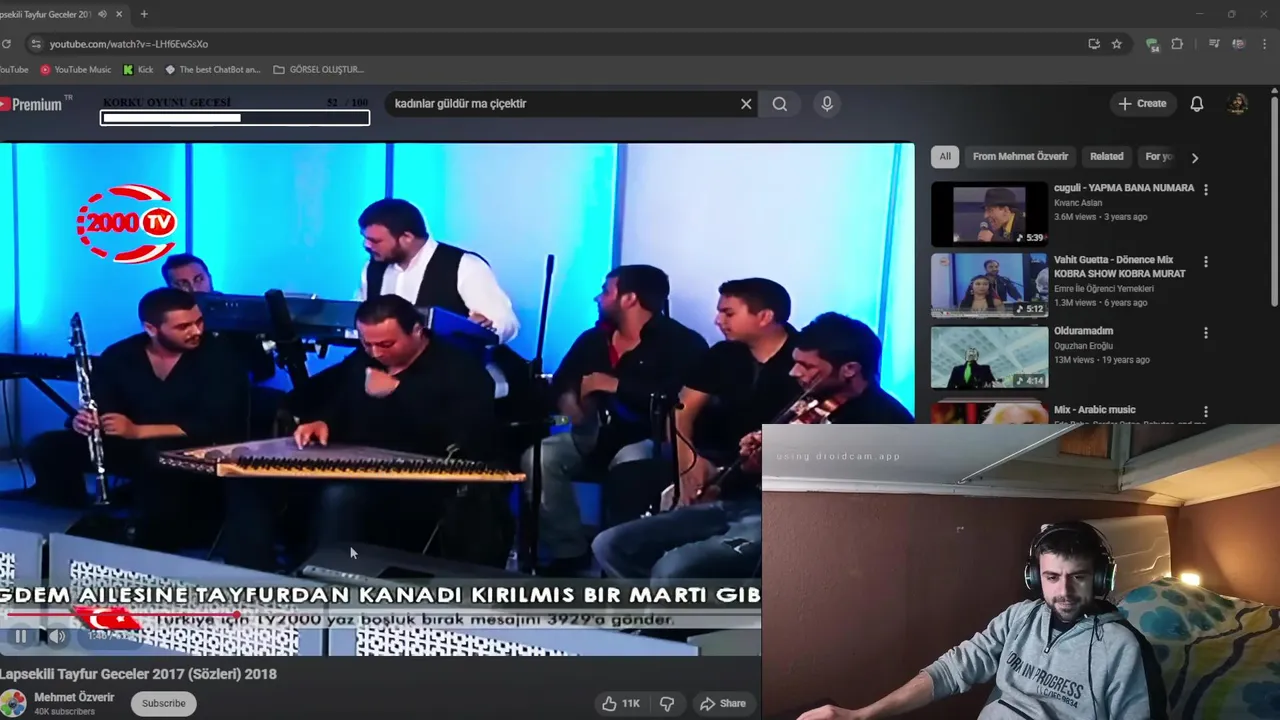Open the extensions puzzle icon
Screen dimensions: 1280x720
[1177, 44]
